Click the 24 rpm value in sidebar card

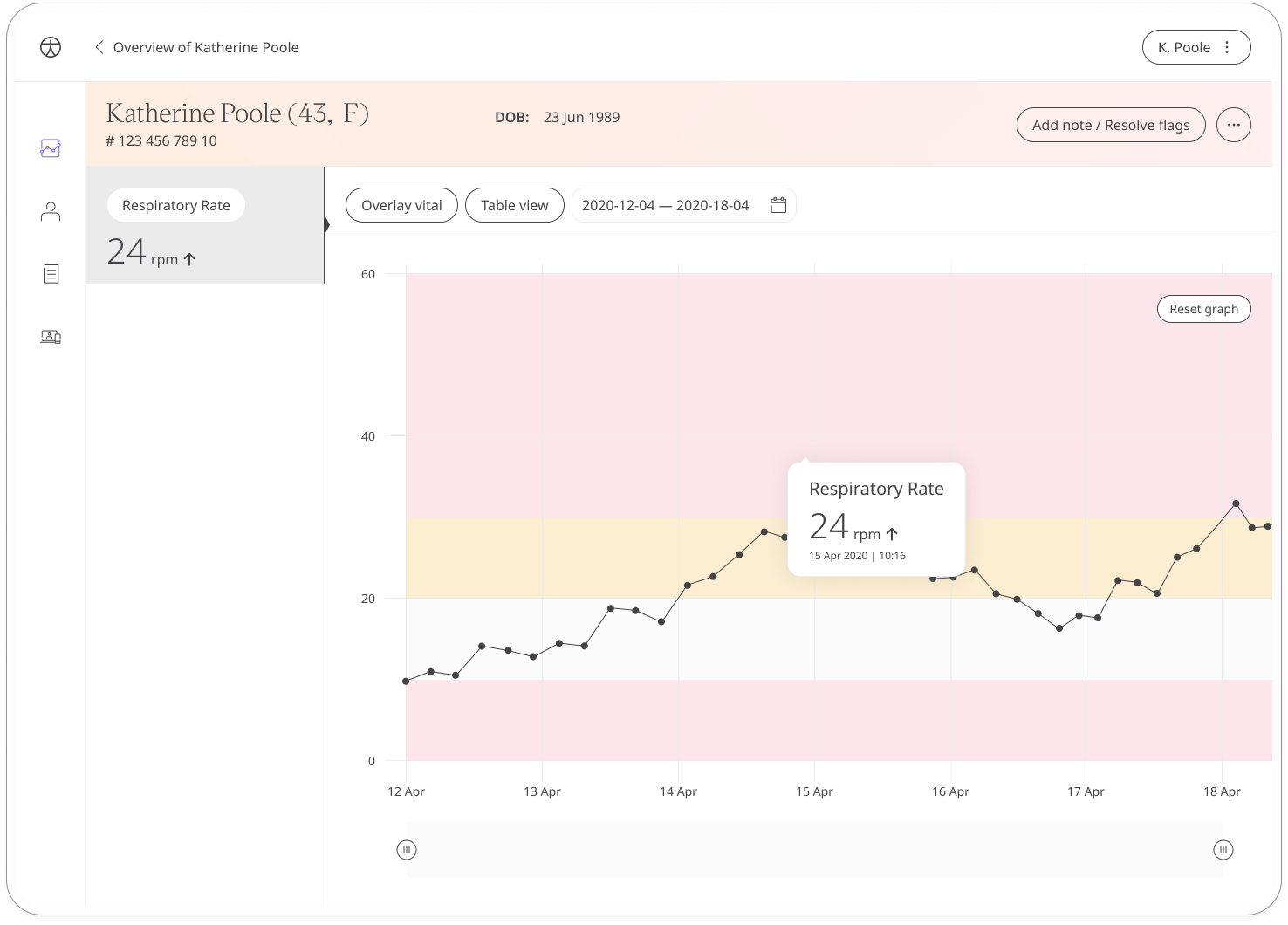point(151,252)
